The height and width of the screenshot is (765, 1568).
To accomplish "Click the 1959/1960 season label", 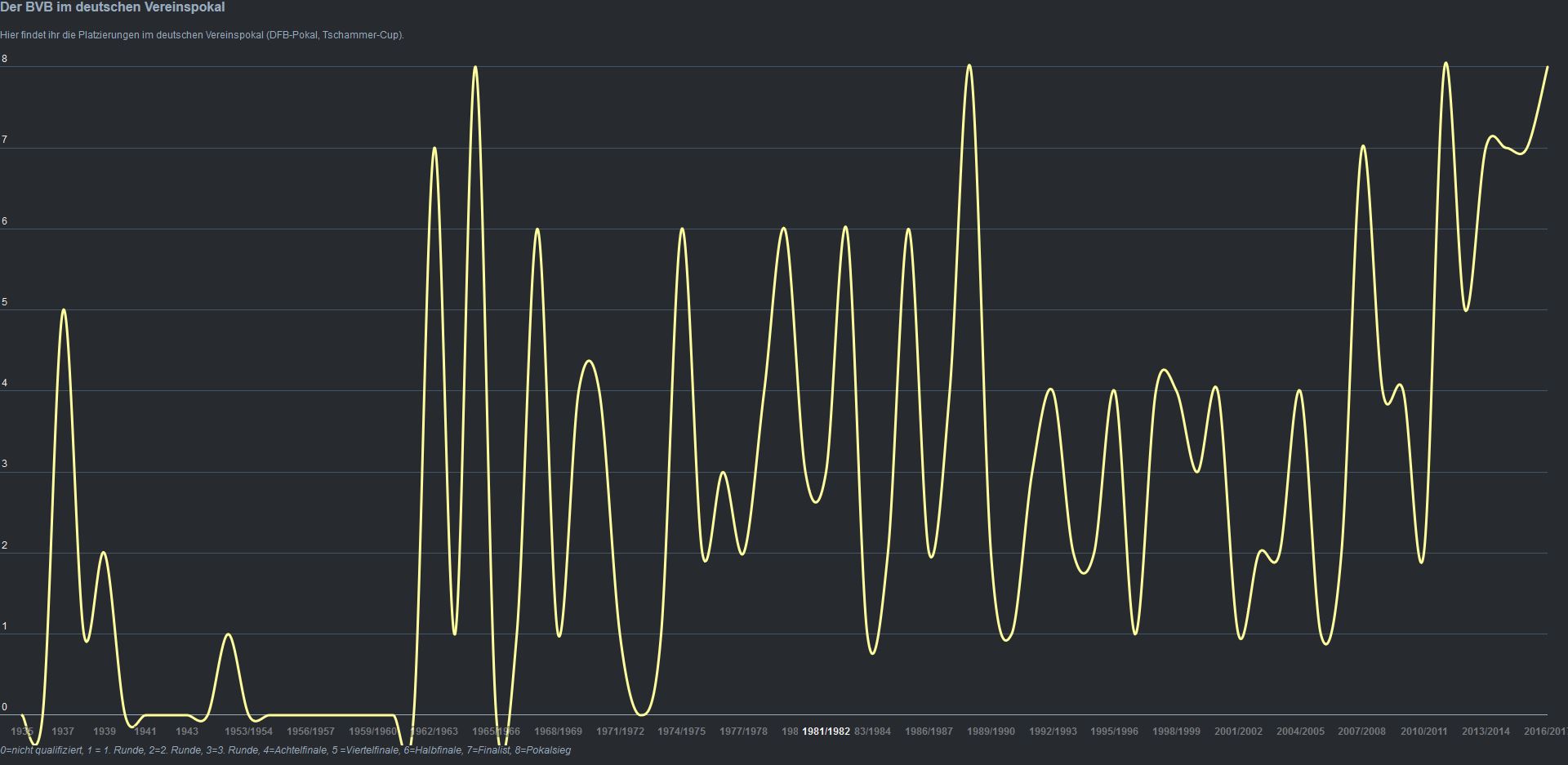I will pyautogui.click(x=372, y=732).
